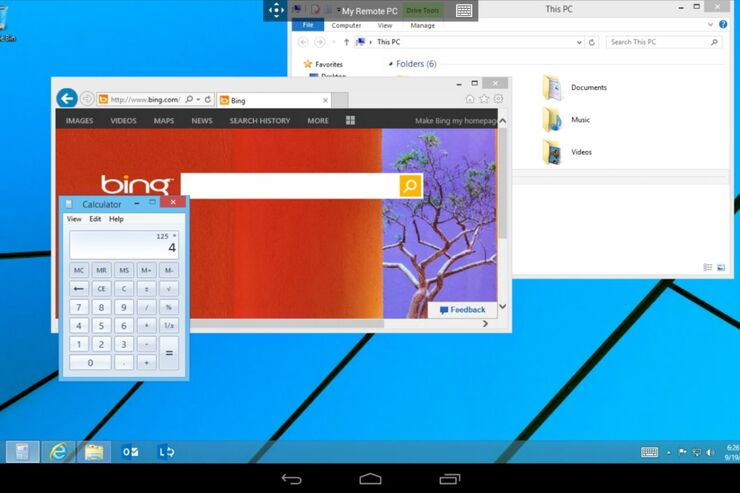740x493 pixels.
Task: Open a new tab in Internet Explorer
Action: (x=340, y=100)
